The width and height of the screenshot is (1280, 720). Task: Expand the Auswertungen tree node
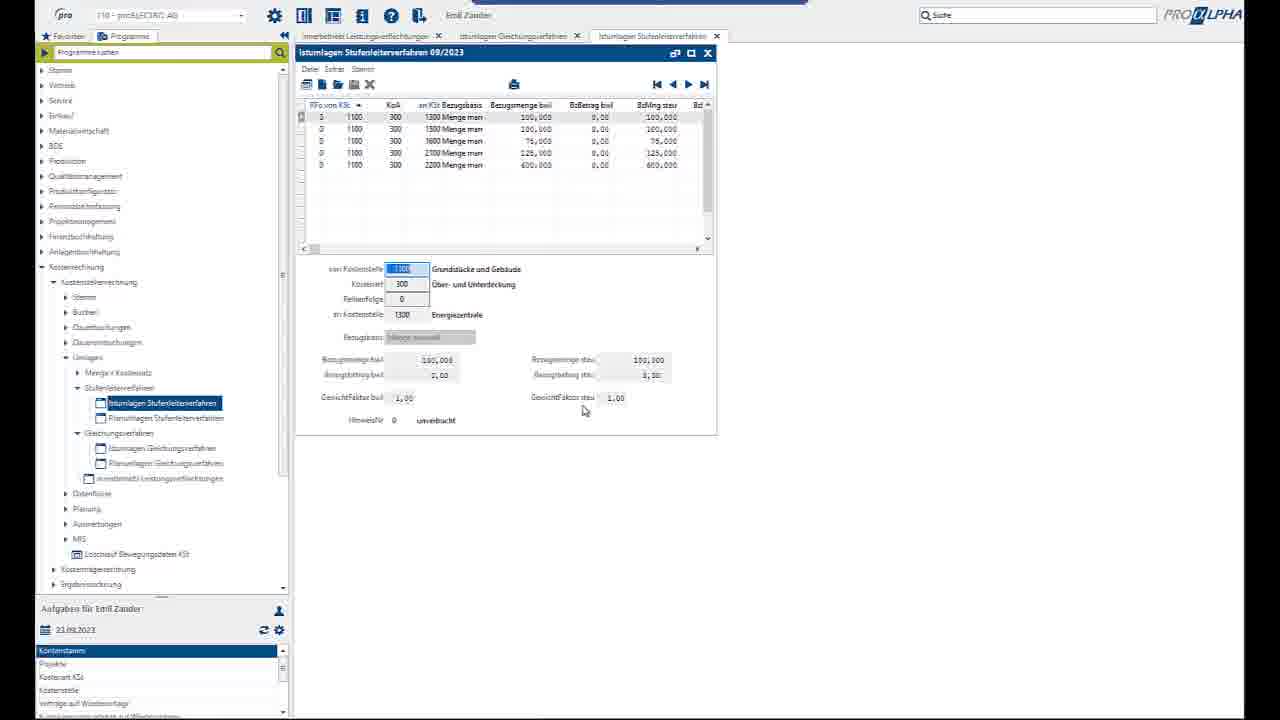66,524
